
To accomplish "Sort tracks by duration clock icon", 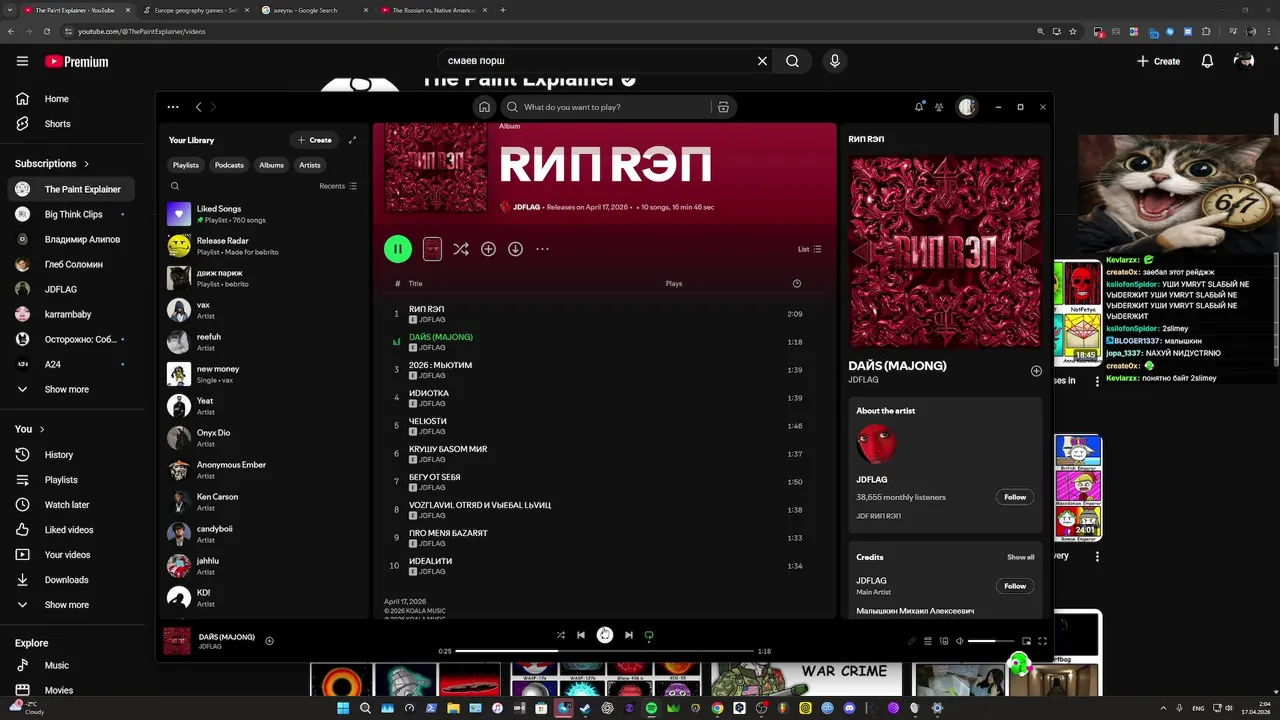I will point(797,283).
